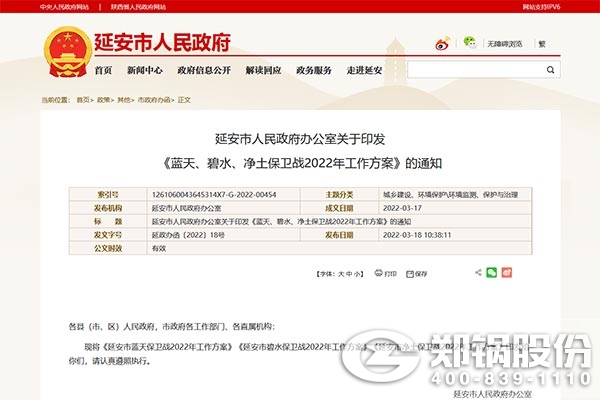Set font size to medium (中)
600x400 pixels.
pyautogui.click(x=349, y=272)
